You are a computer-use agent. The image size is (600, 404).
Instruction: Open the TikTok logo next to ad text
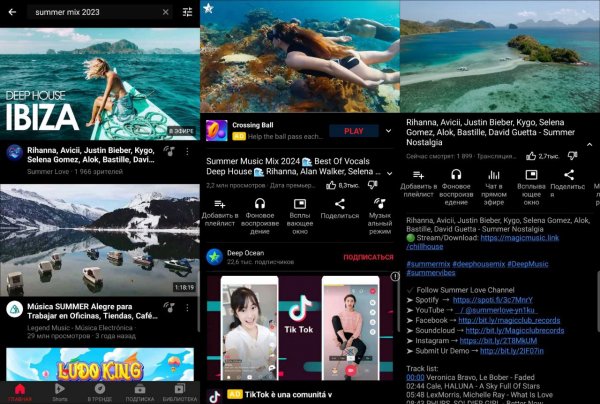[x=215, y=396]
